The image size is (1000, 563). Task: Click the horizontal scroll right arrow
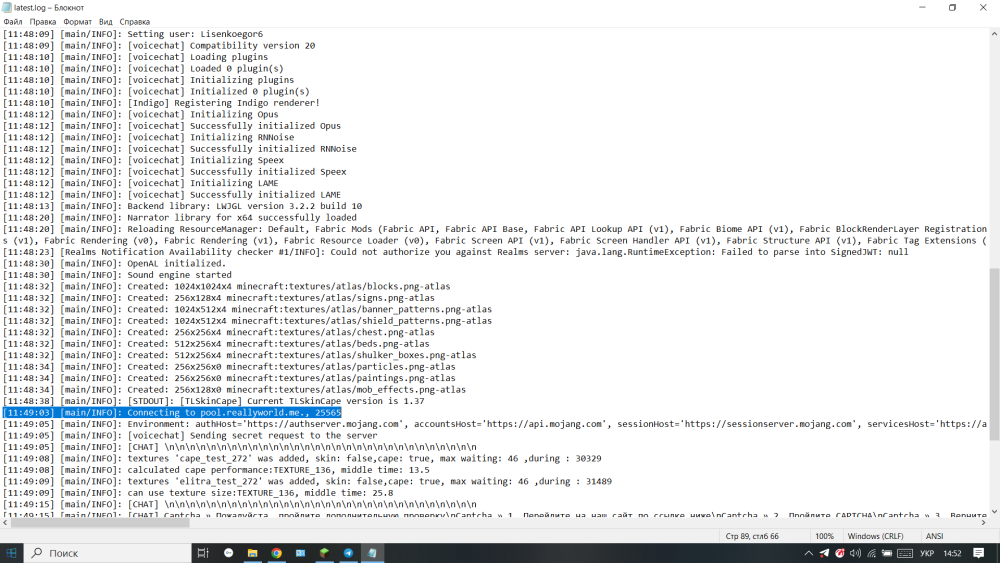tap(983, 522)
